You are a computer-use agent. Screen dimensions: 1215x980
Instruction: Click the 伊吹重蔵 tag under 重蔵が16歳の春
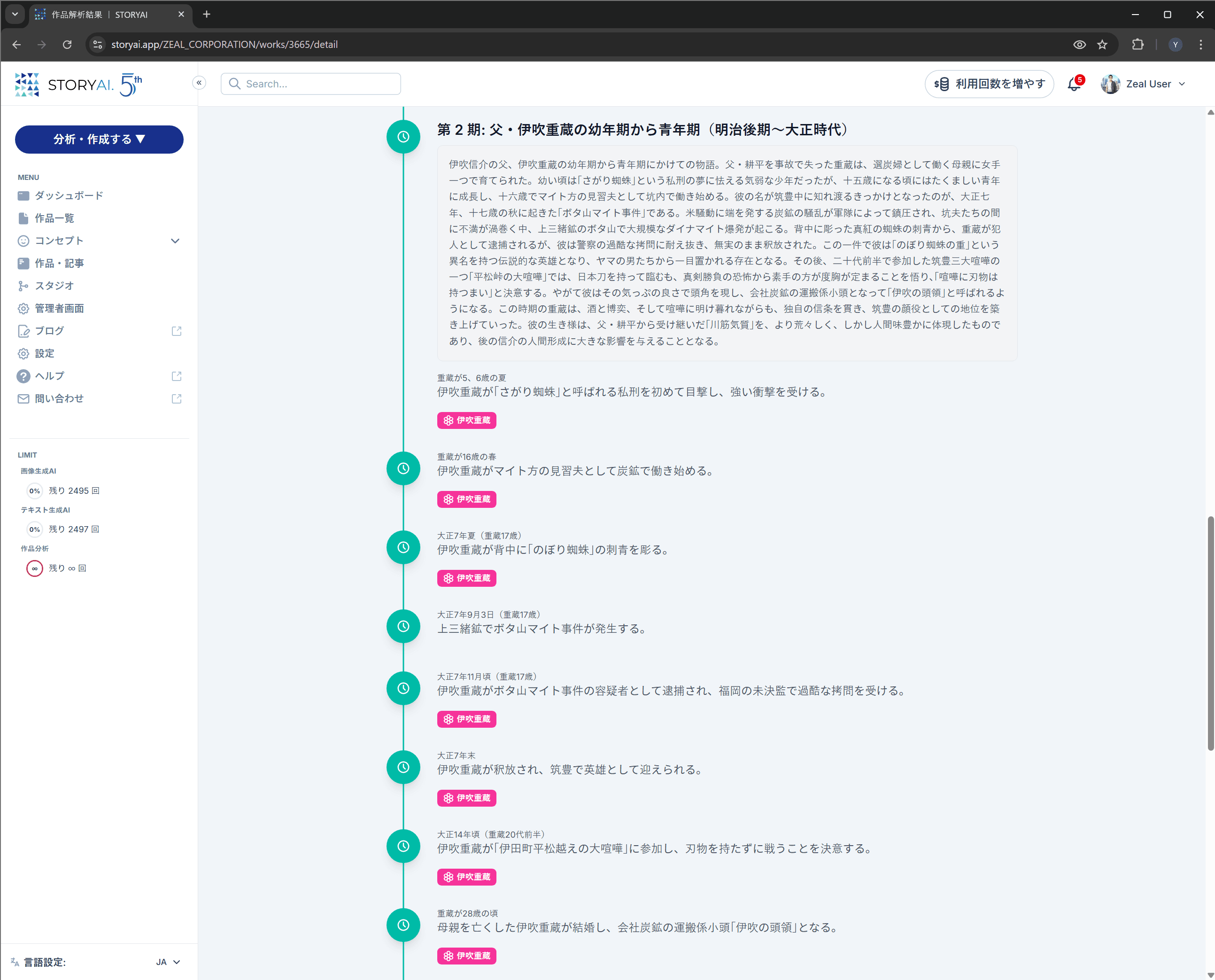tap(467, 499)
